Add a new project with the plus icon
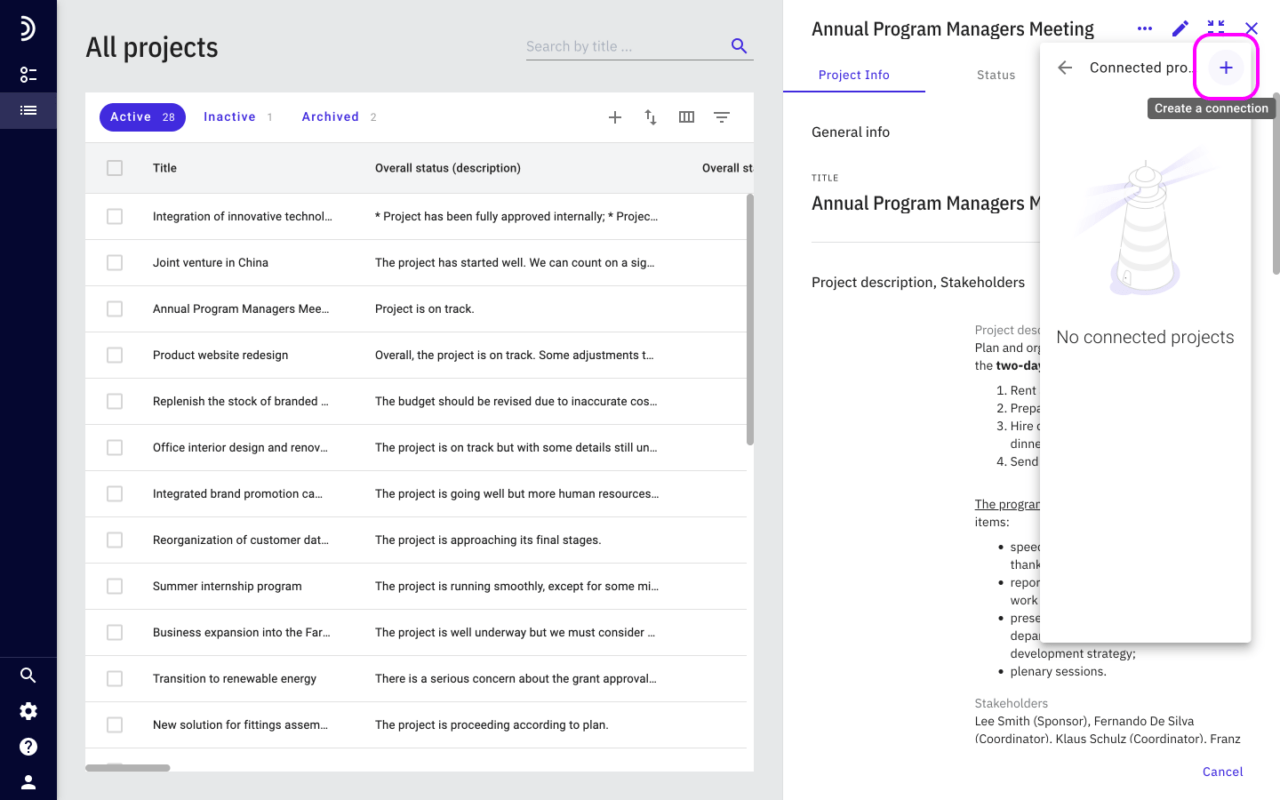Screen dimensions: 1280x800 (x=615, y=117)
